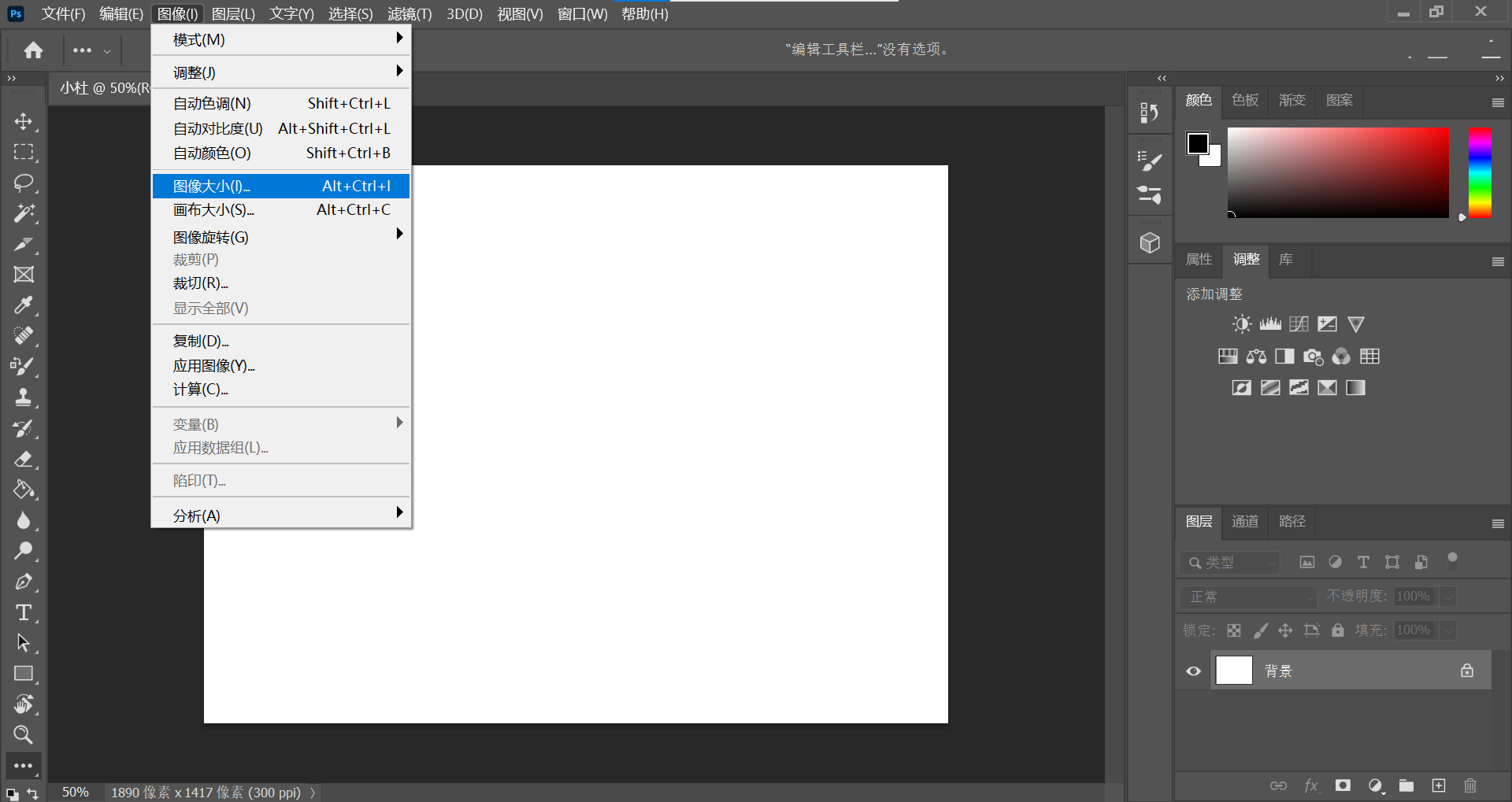Choose 图像大小(I) menu item
This screenshot has width=1512, height=802.
pos(281,186)
